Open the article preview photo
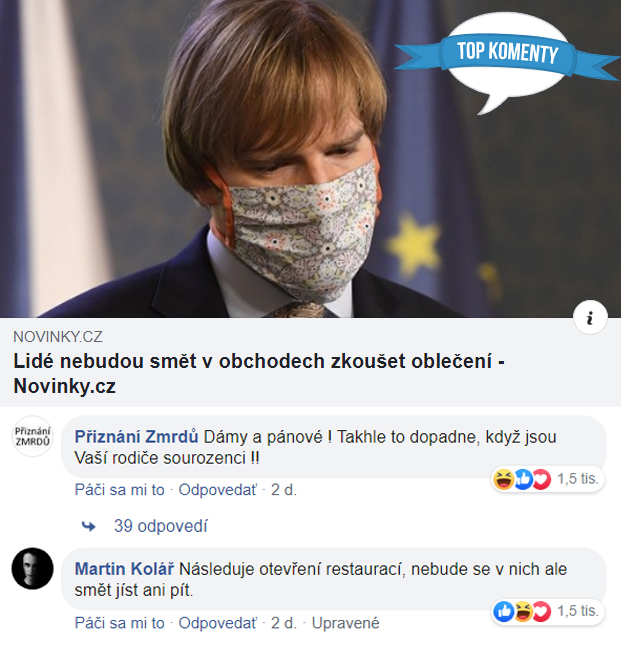 (310, 159)
